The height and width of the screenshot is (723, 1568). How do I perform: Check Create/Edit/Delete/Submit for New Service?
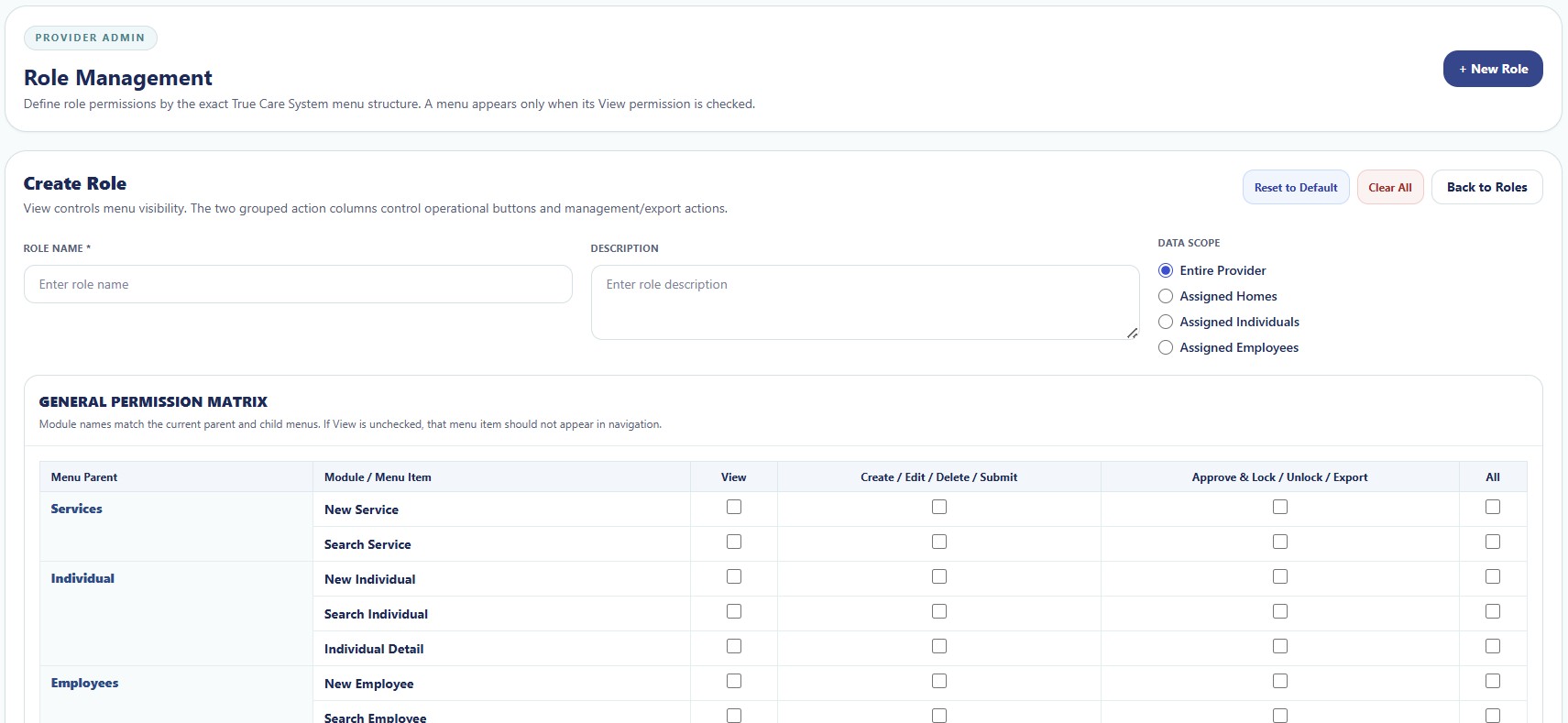pos(939,507)
